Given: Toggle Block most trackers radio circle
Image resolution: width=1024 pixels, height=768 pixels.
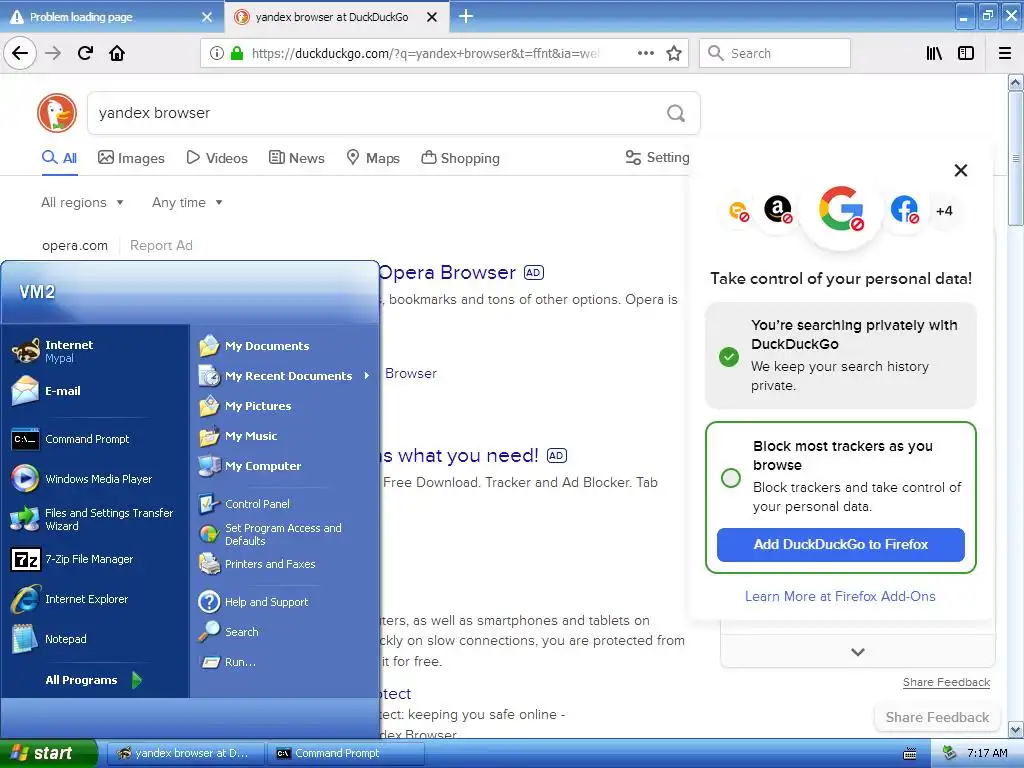Looking at the screenshot, I should click(x=731, y=477).
